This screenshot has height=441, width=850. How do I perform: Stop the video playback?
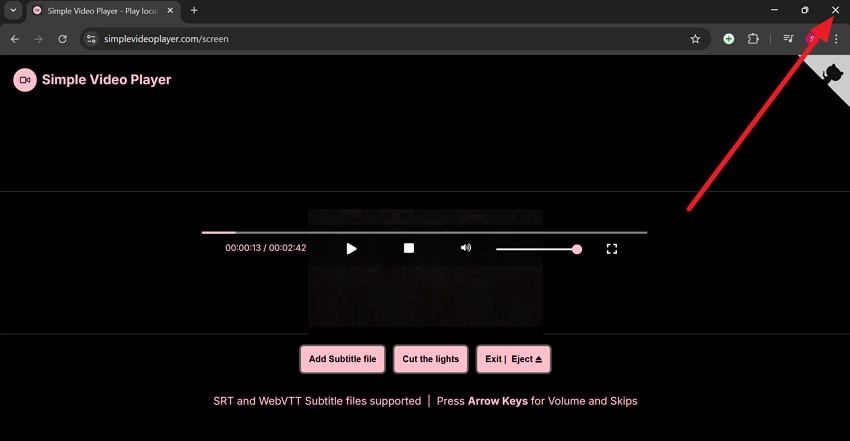409,248
